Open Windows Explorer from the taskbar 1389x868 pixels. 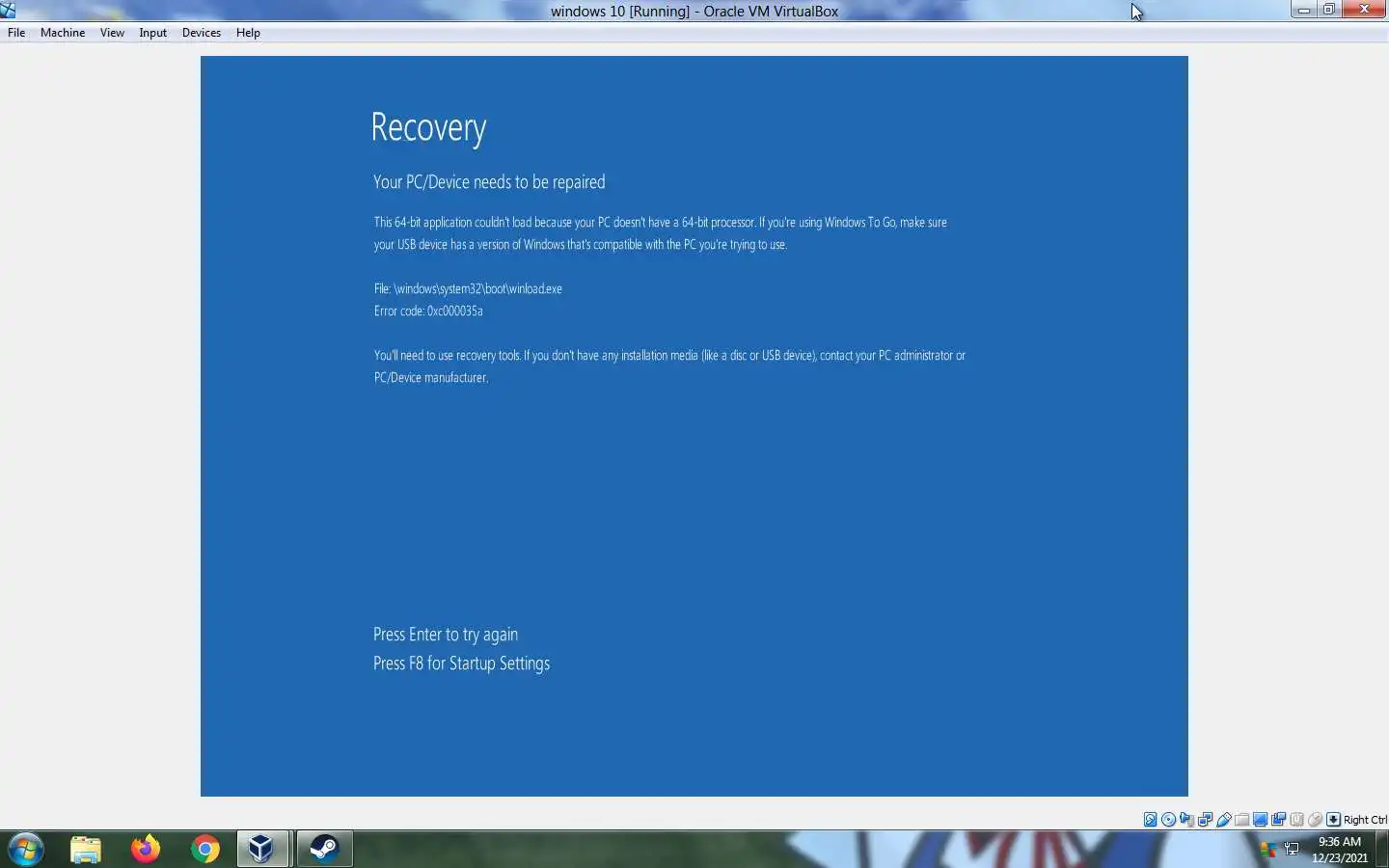click(86, 849)
